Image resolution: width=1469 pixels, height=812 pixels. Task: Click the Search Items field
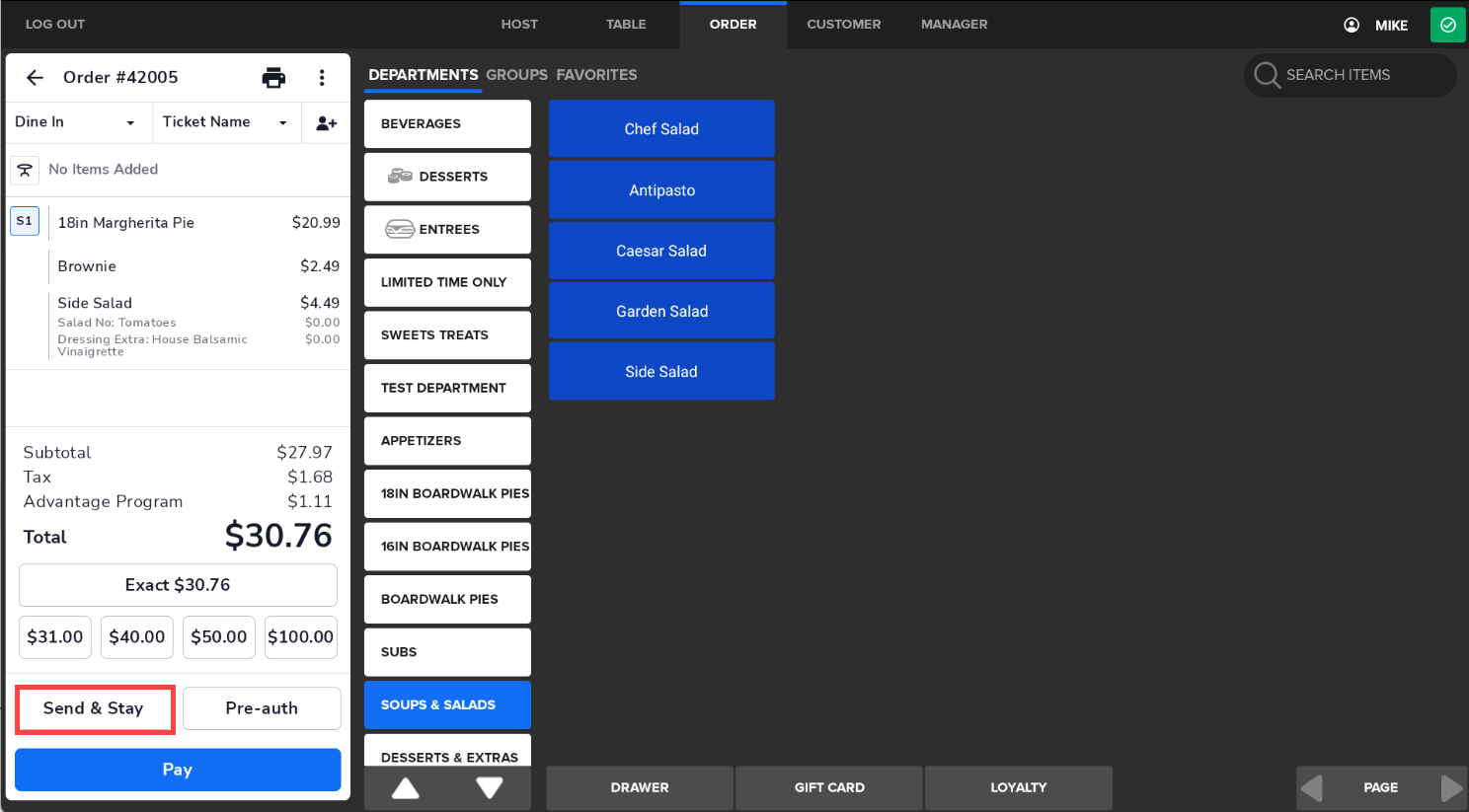pos(1350,75)
